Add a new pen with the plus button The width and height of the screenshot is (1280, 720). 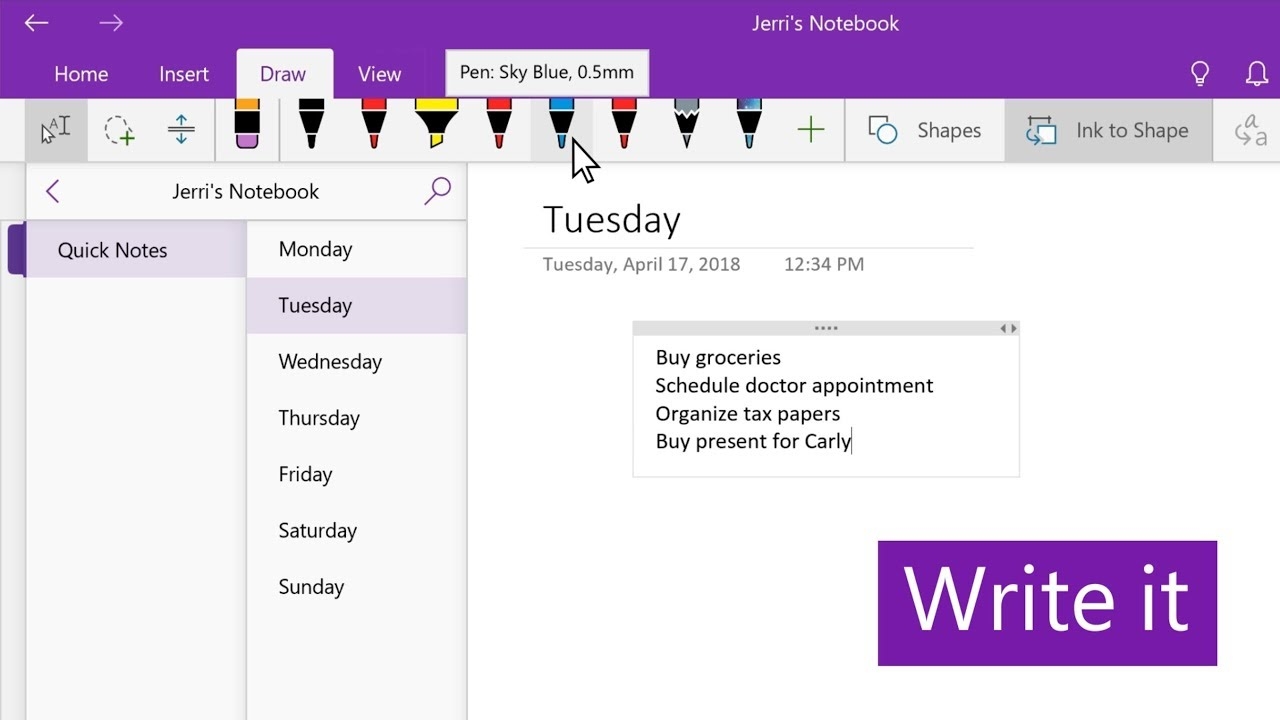pyautogui.click(x=811, y=128)
